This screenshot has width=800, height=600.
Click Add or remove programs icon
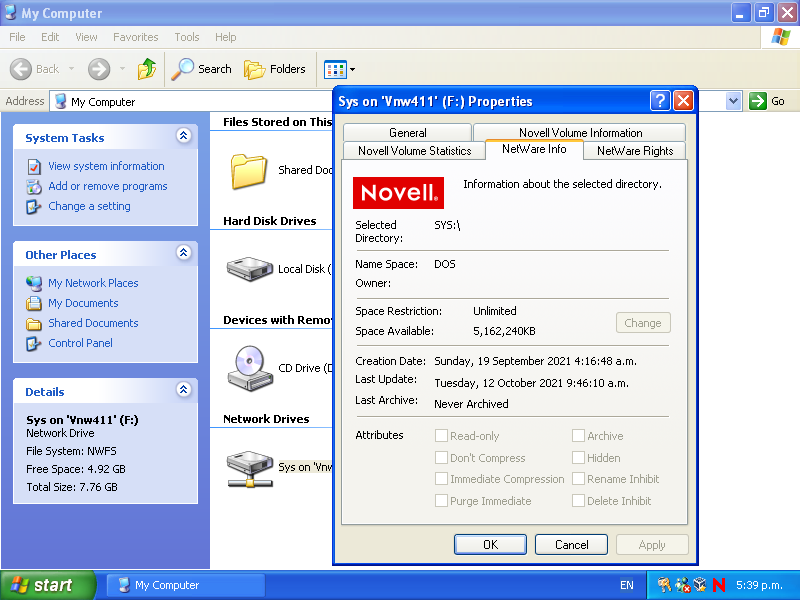pos(34,187)
